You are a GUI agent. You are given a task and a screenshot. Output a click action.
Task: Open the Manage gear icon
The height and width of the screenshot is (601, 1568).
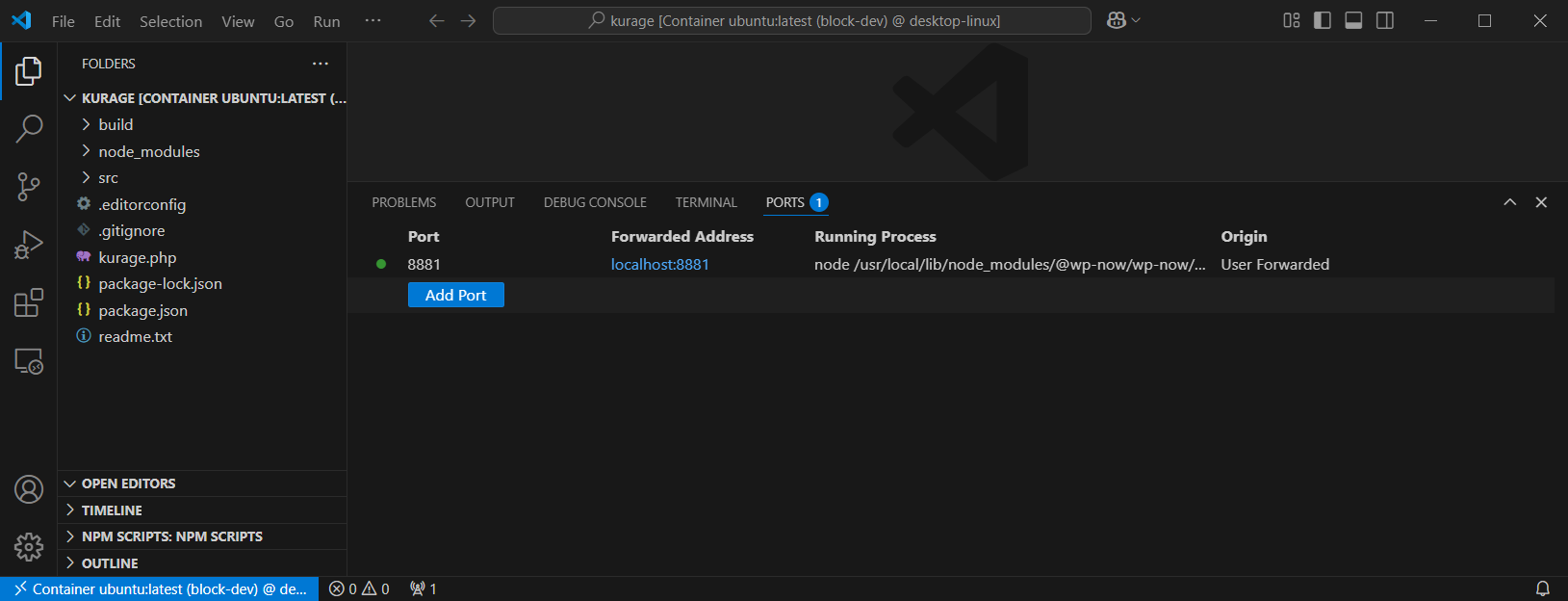tap(29, 547)
